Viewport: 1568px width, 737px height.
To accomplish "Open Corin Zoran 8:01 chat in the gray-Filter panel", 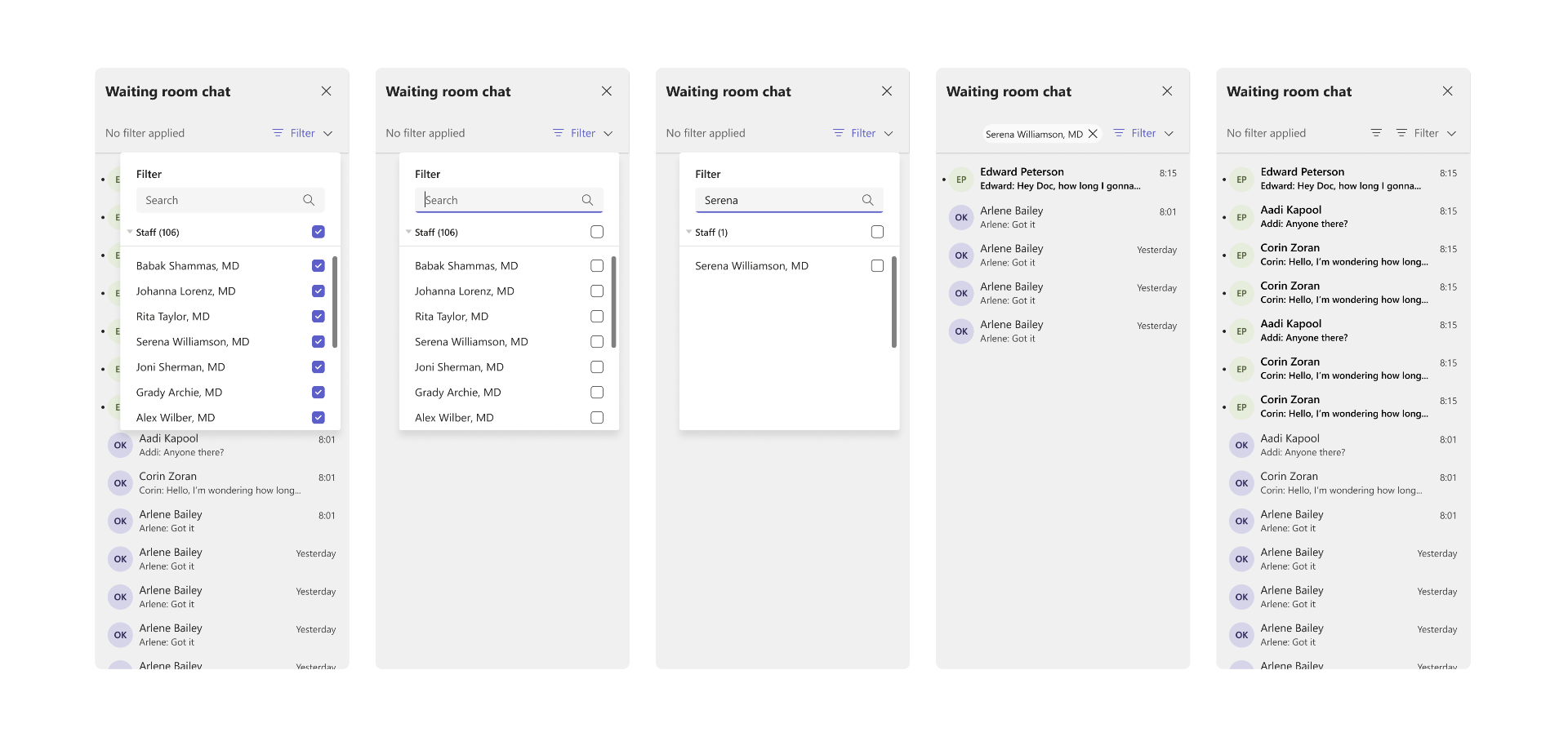I will [x=1343, y=483].
